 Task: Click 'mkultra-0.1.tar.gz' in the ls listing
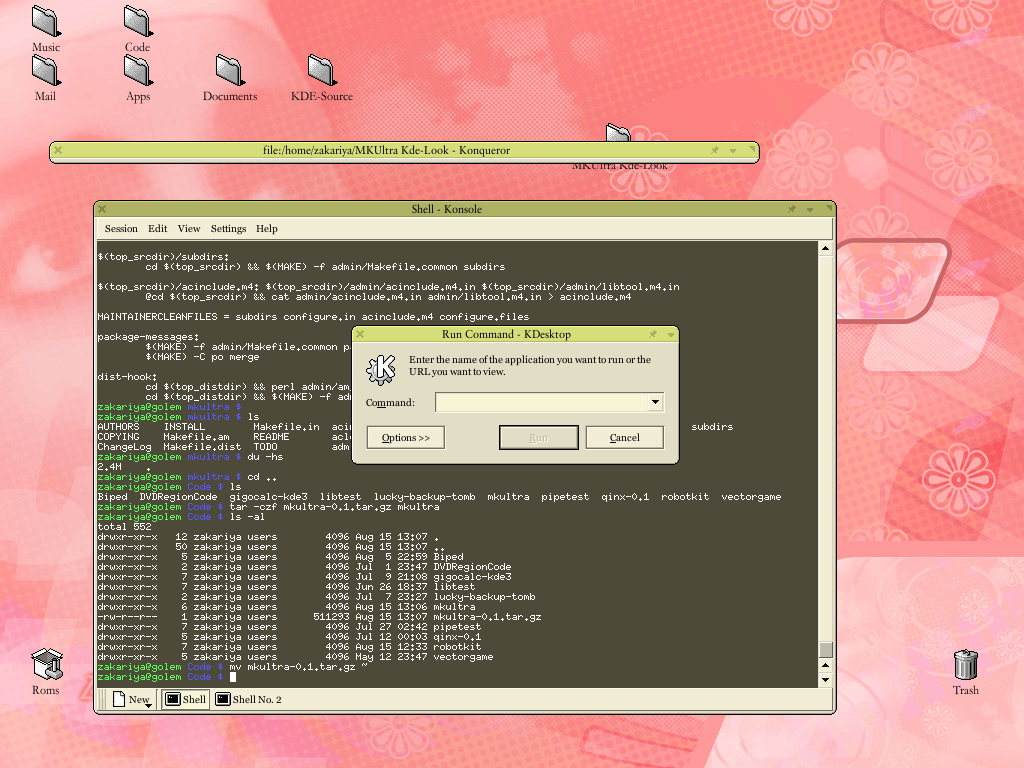[x=487, y=617]
